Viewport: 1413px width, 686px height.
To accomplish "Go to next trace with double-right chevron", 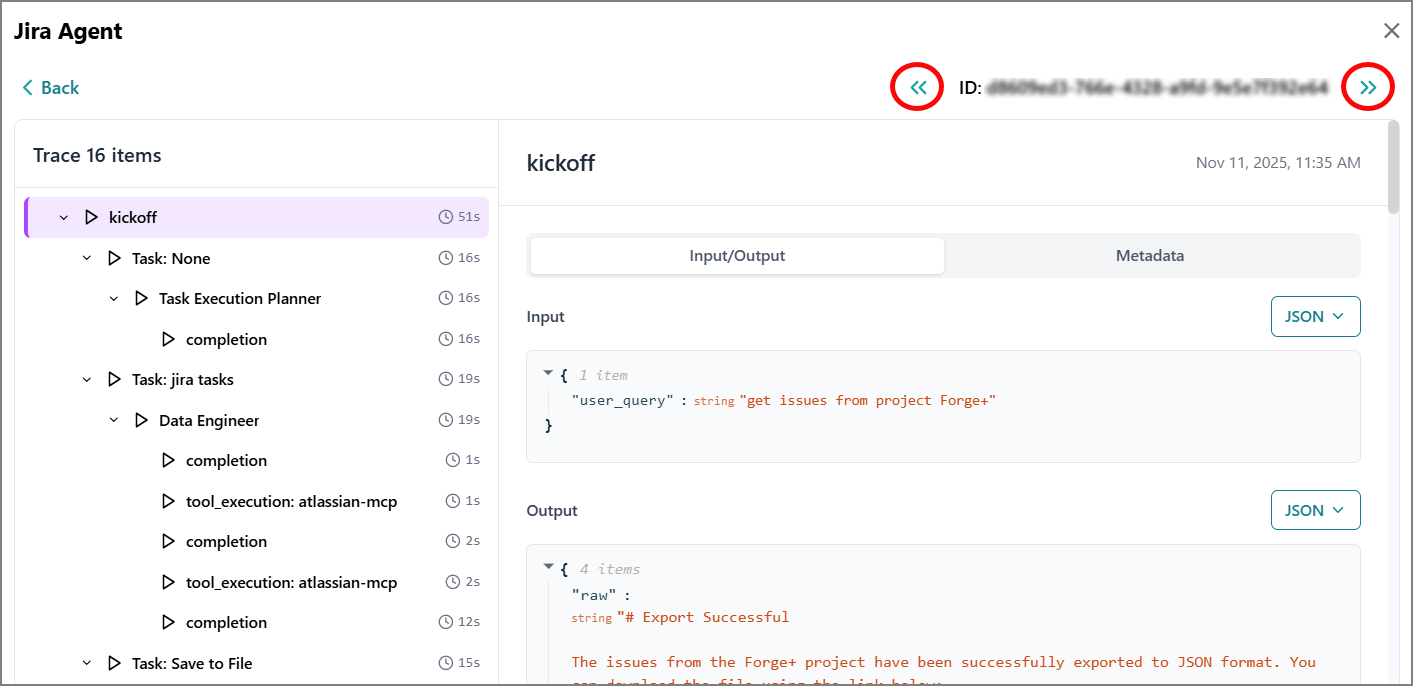I will [1368, 88].
